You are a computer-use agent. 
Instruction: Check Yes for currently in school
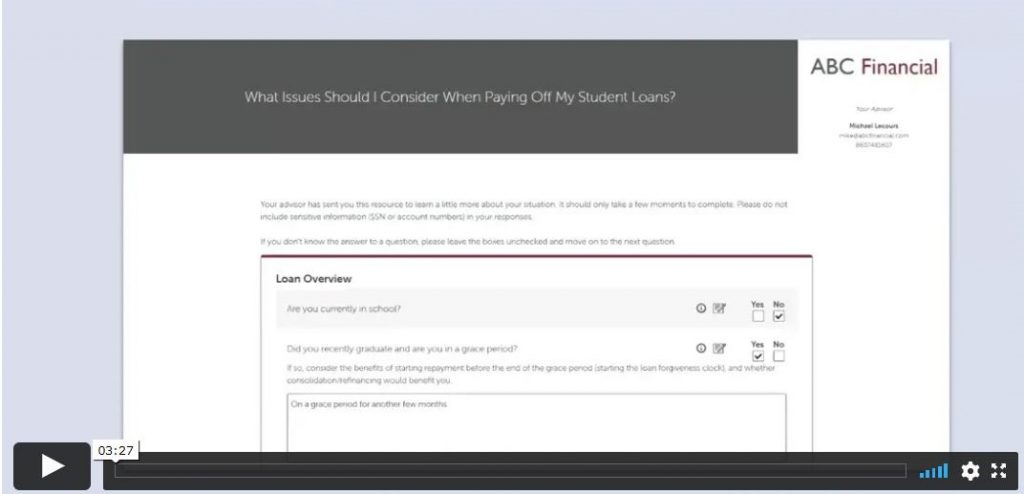758,316
